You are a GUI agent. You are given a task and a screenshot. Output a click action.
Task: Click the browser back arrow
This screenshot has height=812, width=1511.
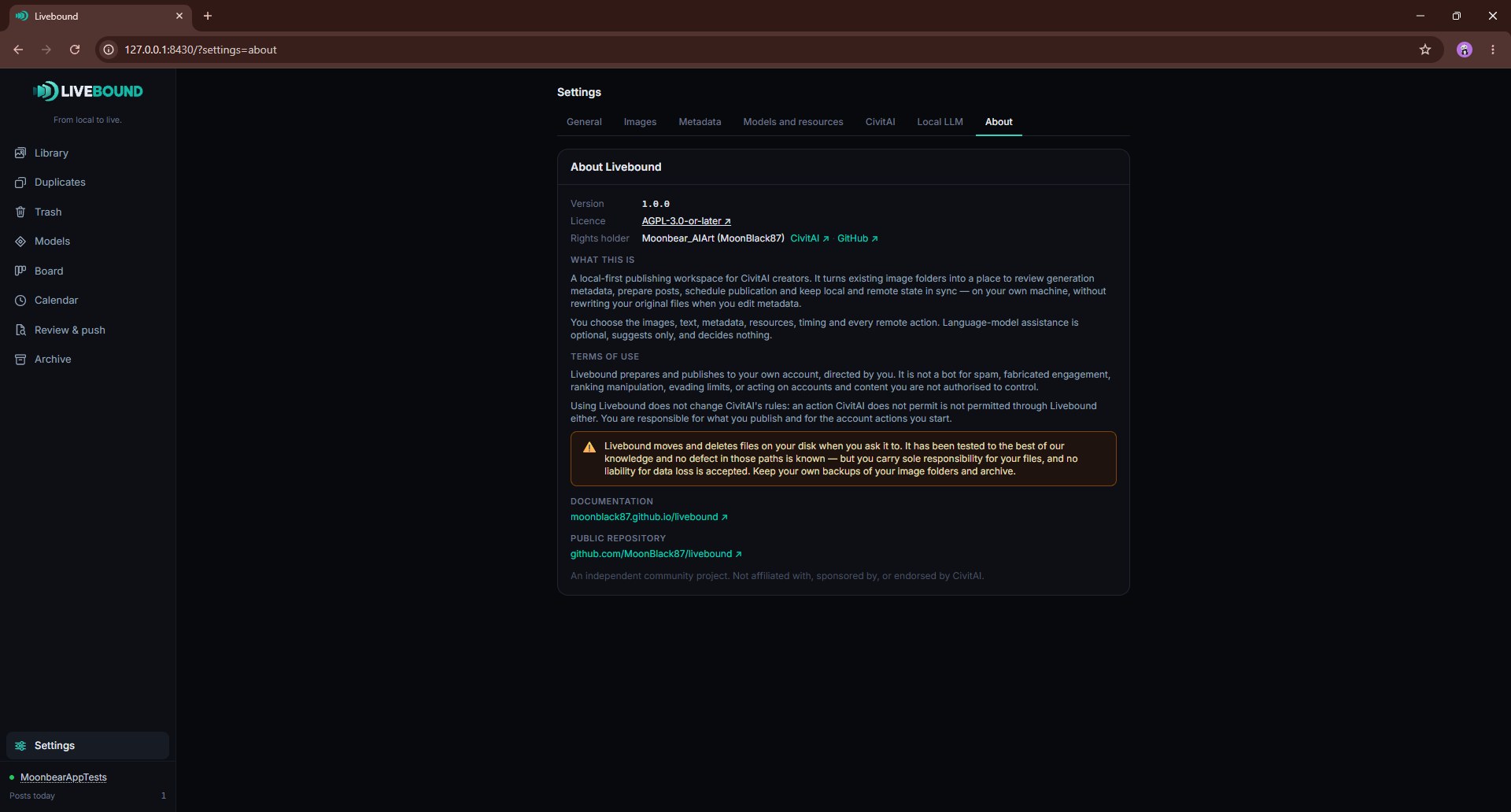pyautogui.click(x=18, y=50)
